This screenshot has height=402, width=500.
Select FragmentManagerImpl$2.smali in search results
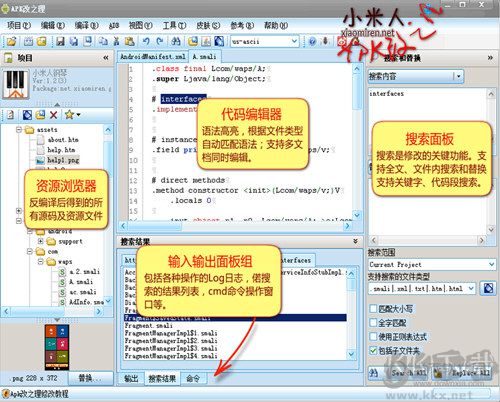tap(171, 341)
